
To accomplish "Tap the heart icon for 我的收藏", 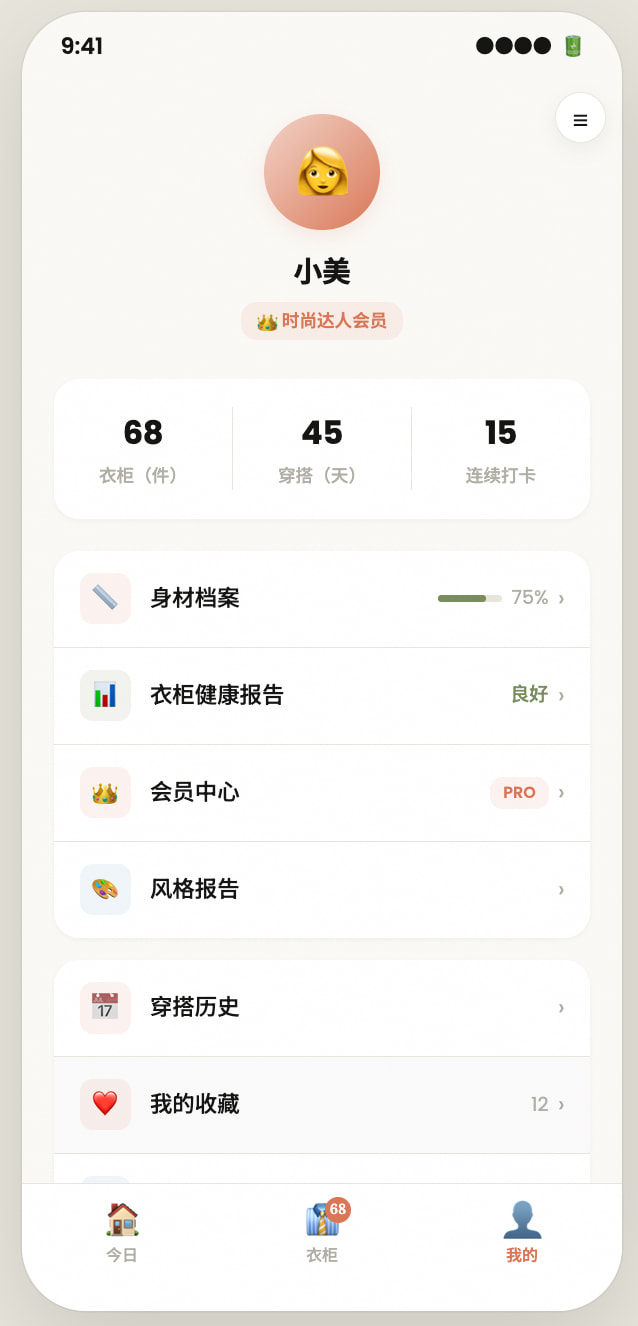I will tap(105, 1104).
